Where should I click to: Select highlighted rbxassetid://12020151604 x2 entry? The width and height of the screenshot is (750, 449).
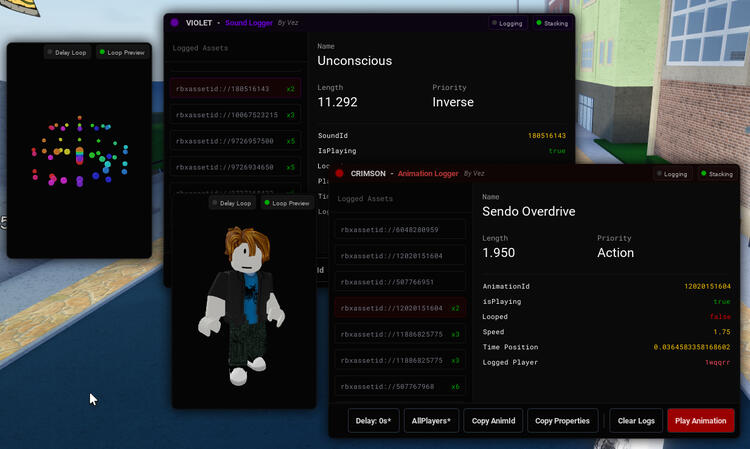pyautogui.click(x=400, y=308)
